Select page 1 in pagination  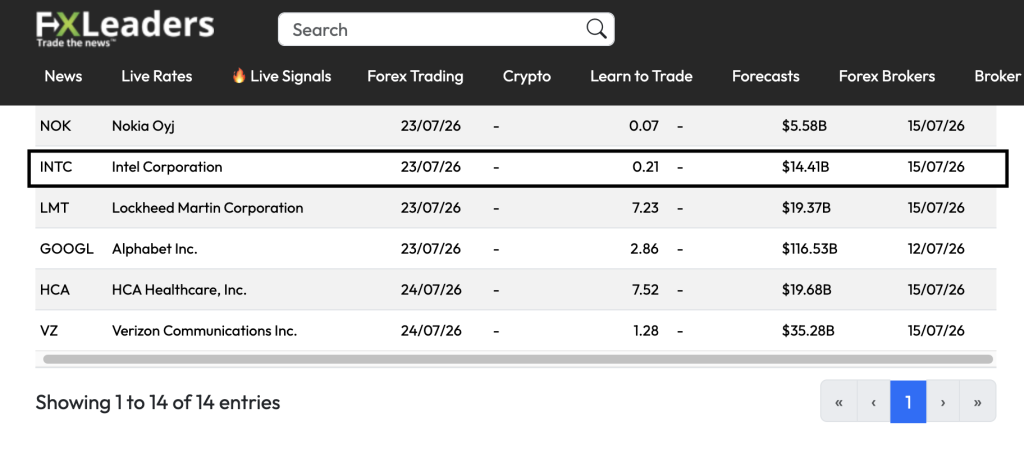pos(908,402)
